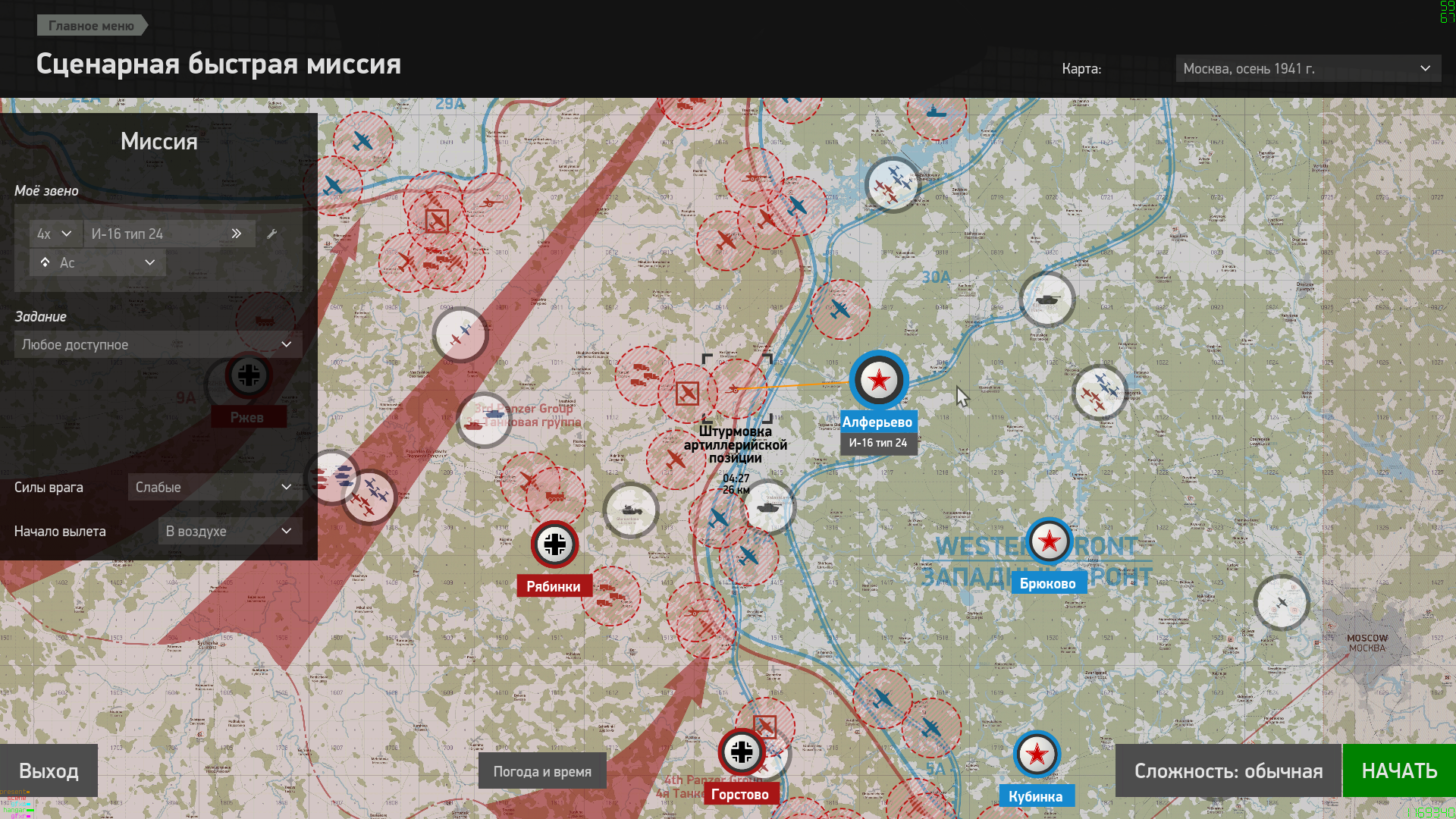
Task: Click dogfight planes marker east of Alferyevo
Action: tap(1100, 393)
